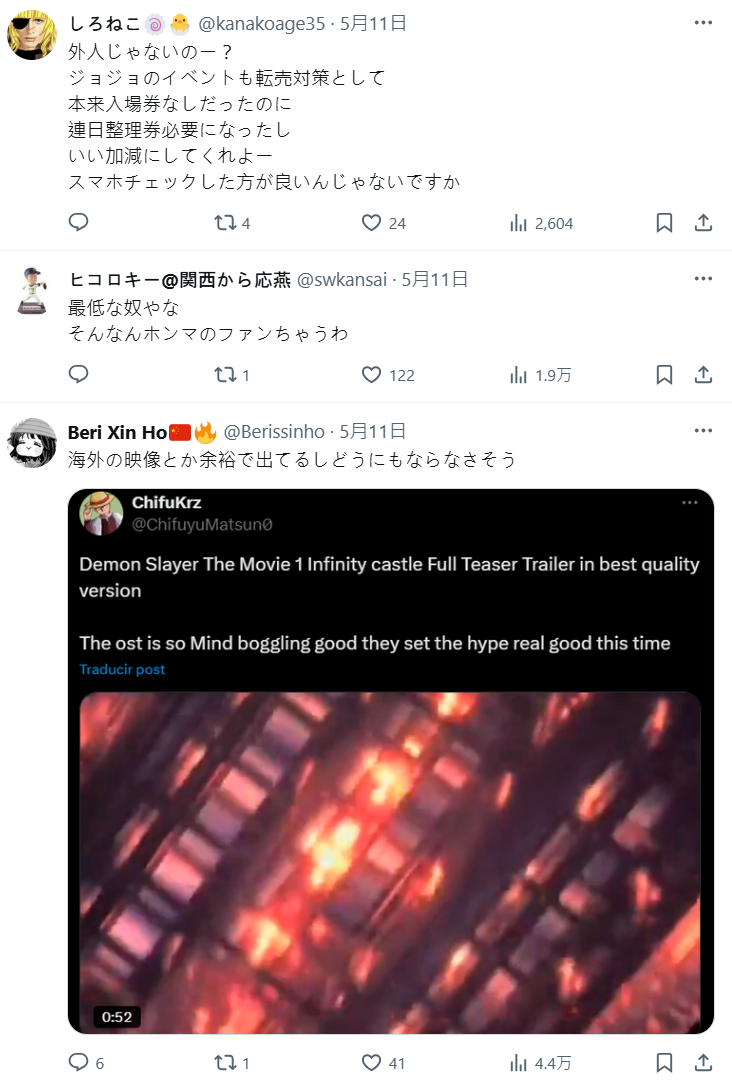Screen dimensions: 732x1085
Task: View analytics showing 2,604 views
Action: [542, 223]
